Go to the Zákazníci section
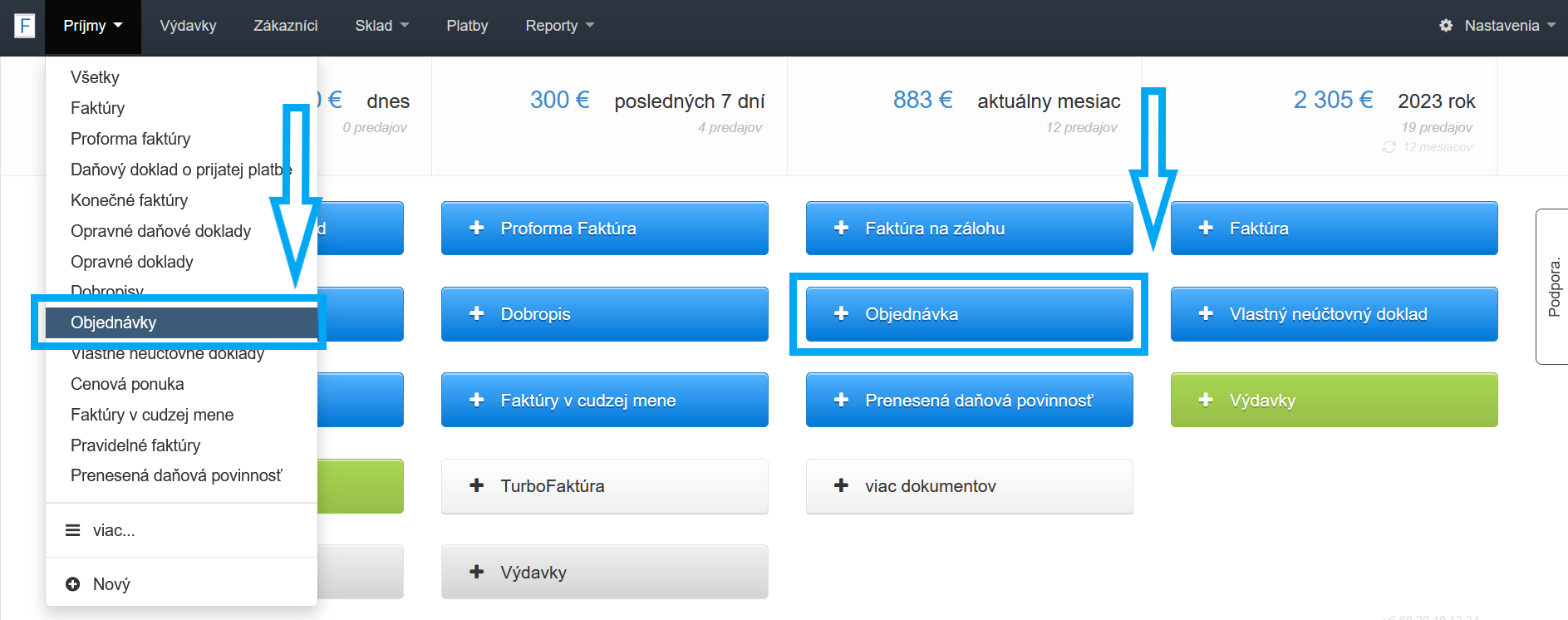Image resolution: width=1568 pixels, height=620 pixels. (x=286, y=26)
